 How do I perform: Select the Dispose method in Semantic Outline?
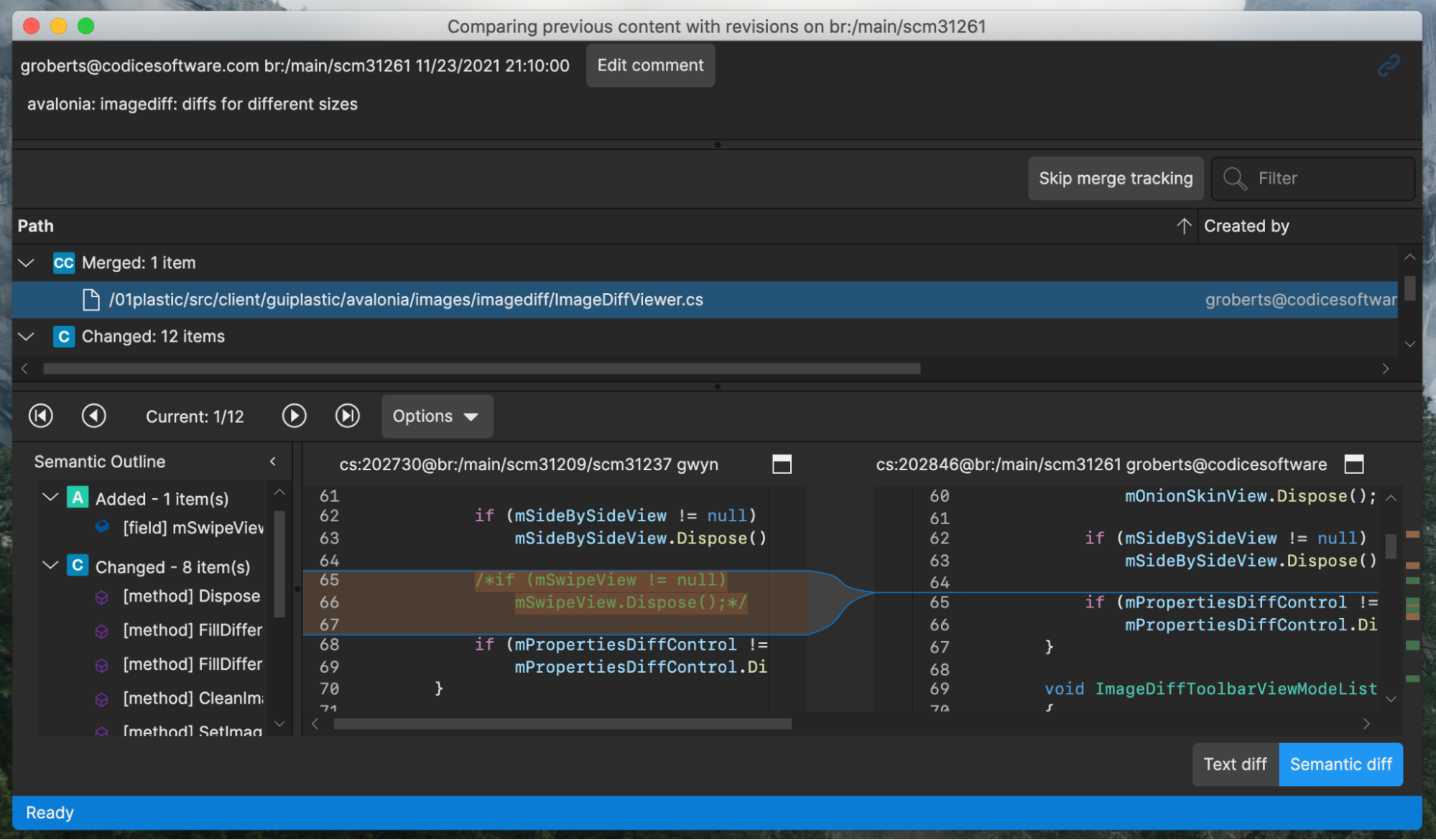(x=191, y=596)
